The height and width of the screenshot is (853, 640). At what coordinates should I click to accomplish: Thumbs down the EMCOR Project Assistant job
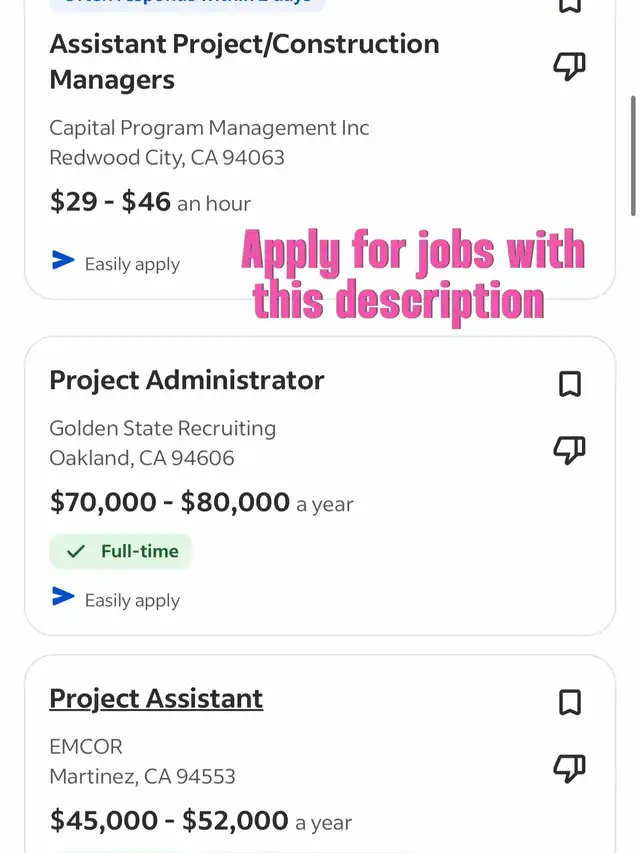569,769
